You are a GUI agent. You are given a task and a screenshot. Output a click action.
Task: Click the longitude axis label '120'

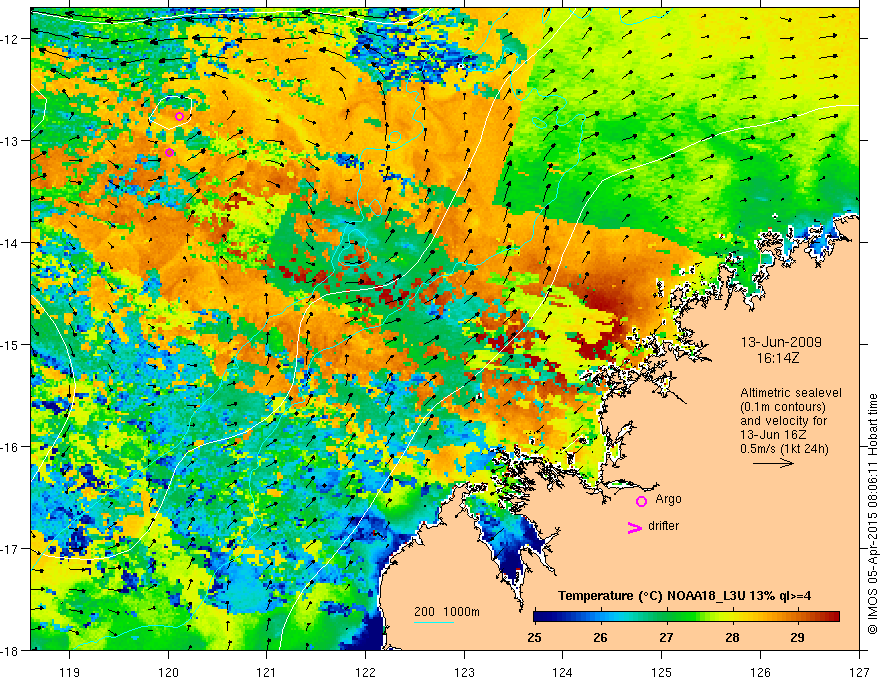[168, 672]
